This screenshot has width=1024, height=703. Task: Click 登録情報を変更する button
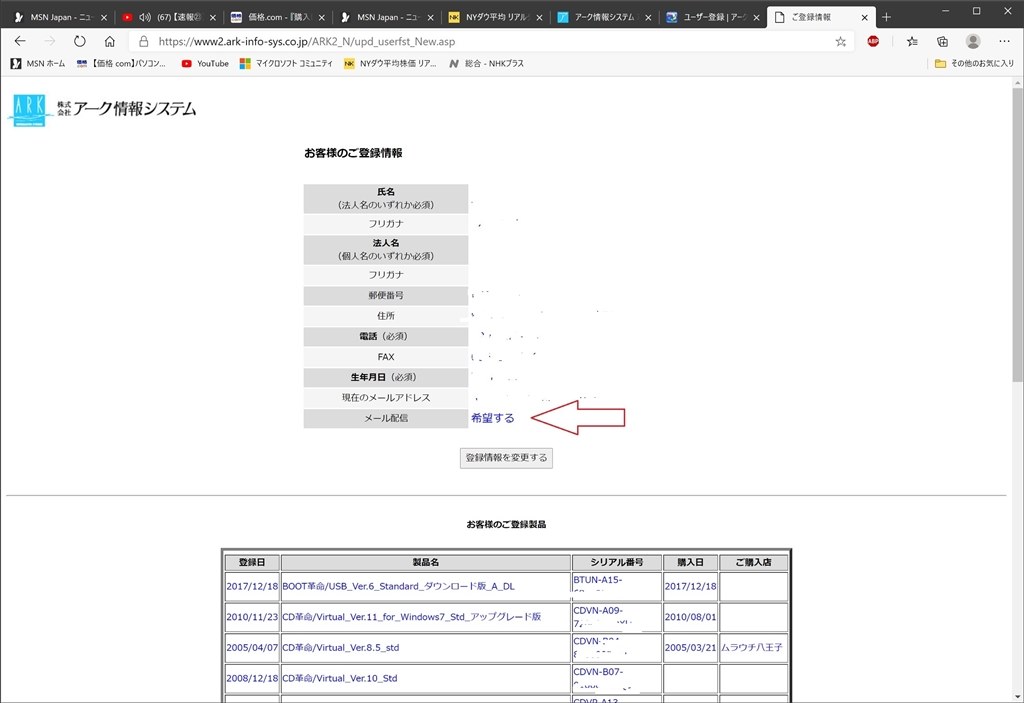tap(506, 458)
